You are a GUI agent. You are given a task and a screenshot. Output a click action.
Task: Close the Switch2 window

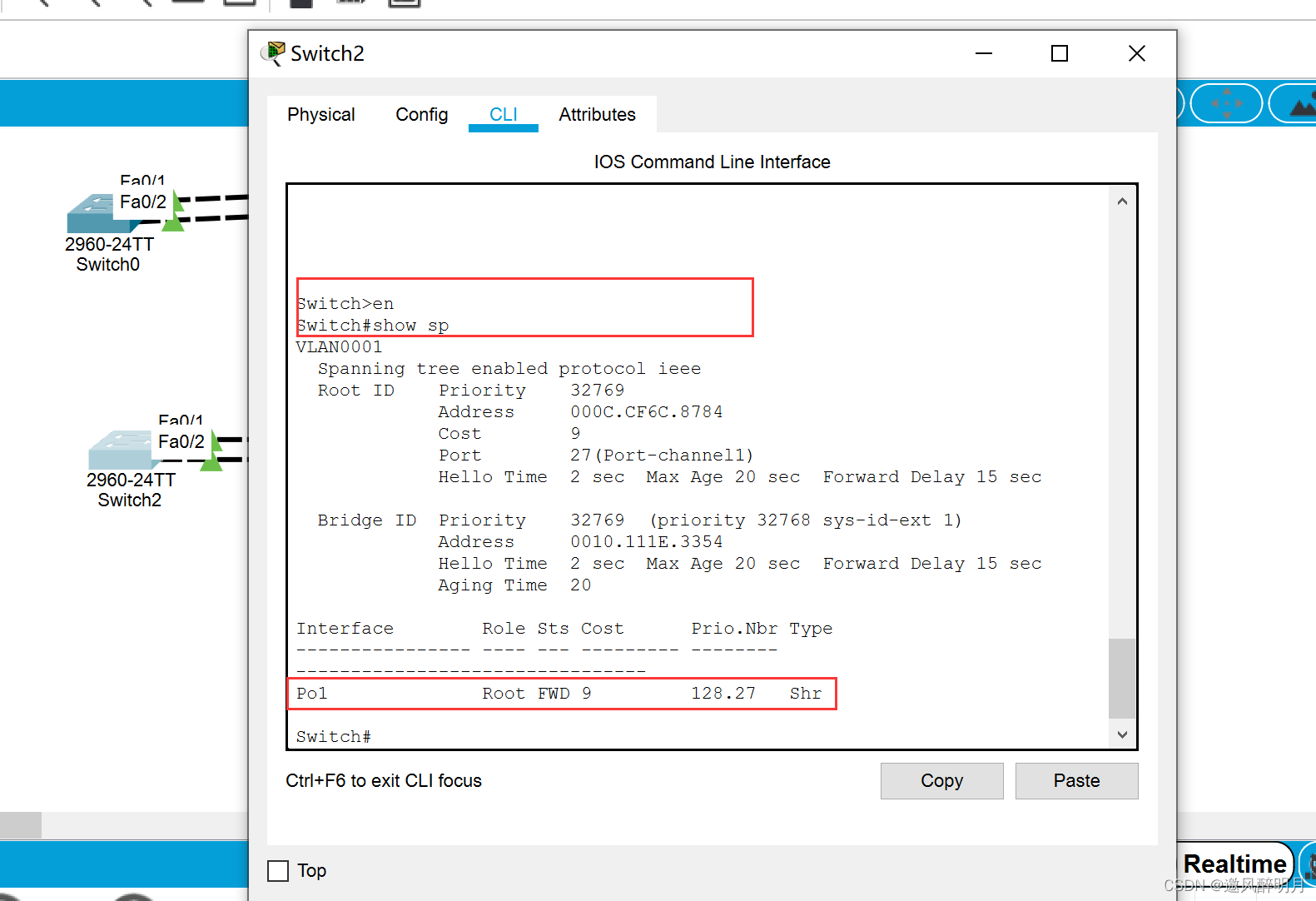coord(1136,53)
